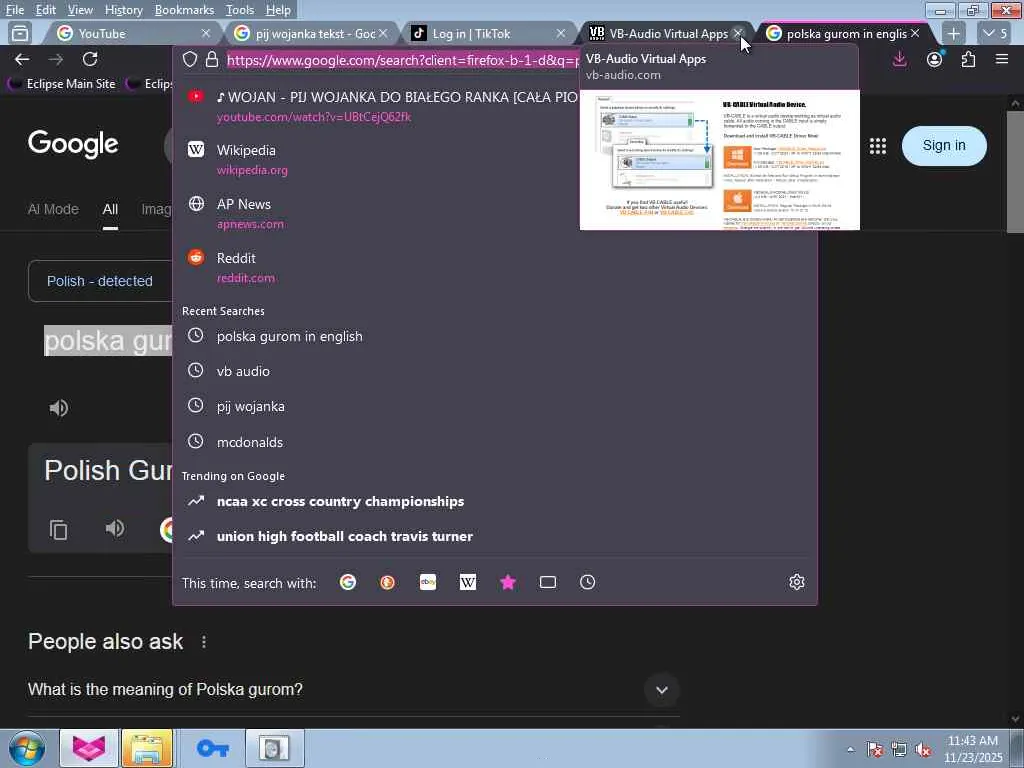Expand 'What is the meaning of Polska gurom?'
This screenshot has width=1024, height=768.
[x=662, y=690]
